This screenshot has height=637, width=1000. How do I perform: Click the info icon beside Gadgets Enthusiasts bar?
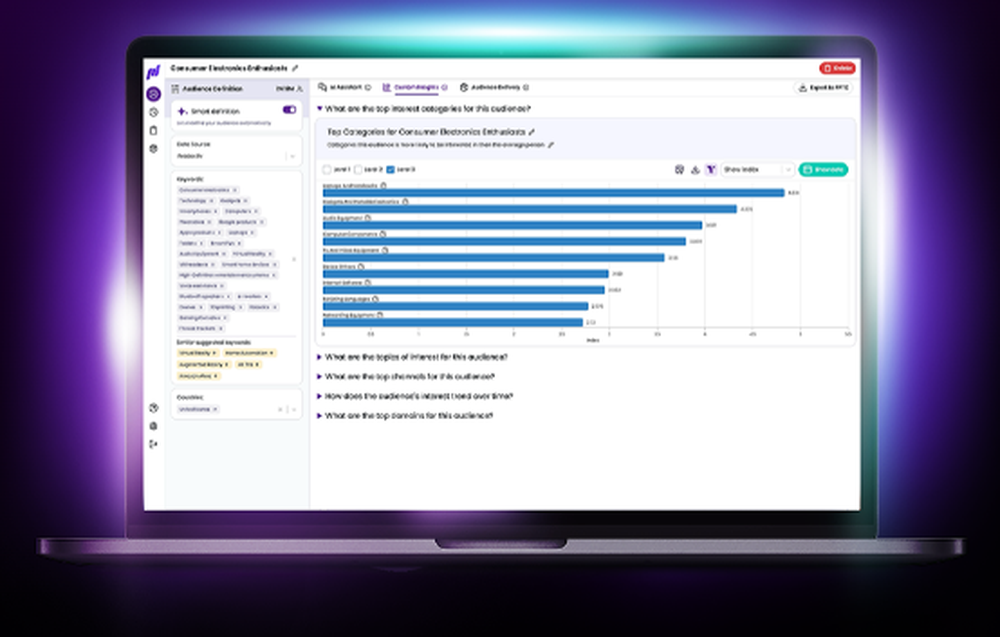384,185
